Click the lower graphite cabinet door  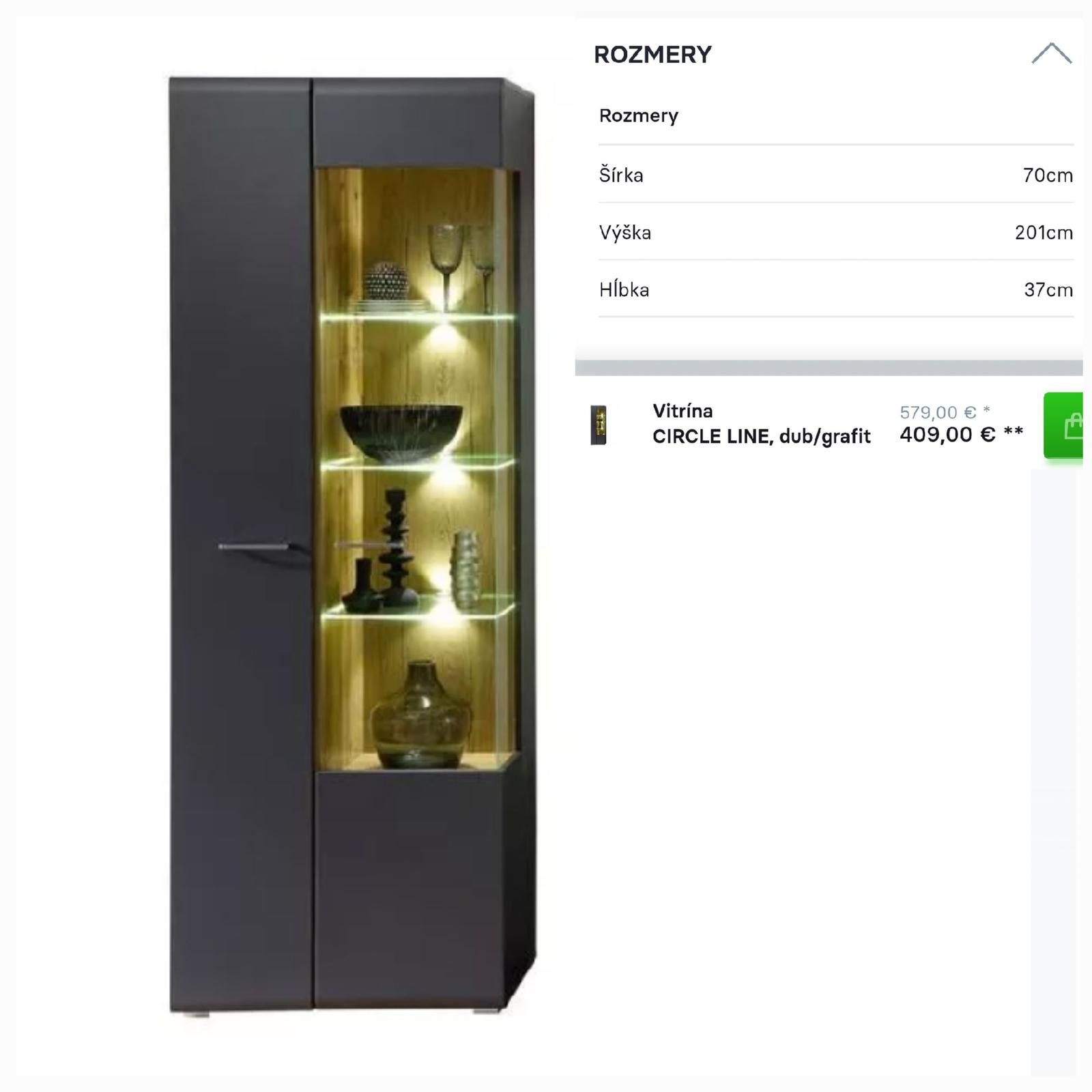click(409, 889)
